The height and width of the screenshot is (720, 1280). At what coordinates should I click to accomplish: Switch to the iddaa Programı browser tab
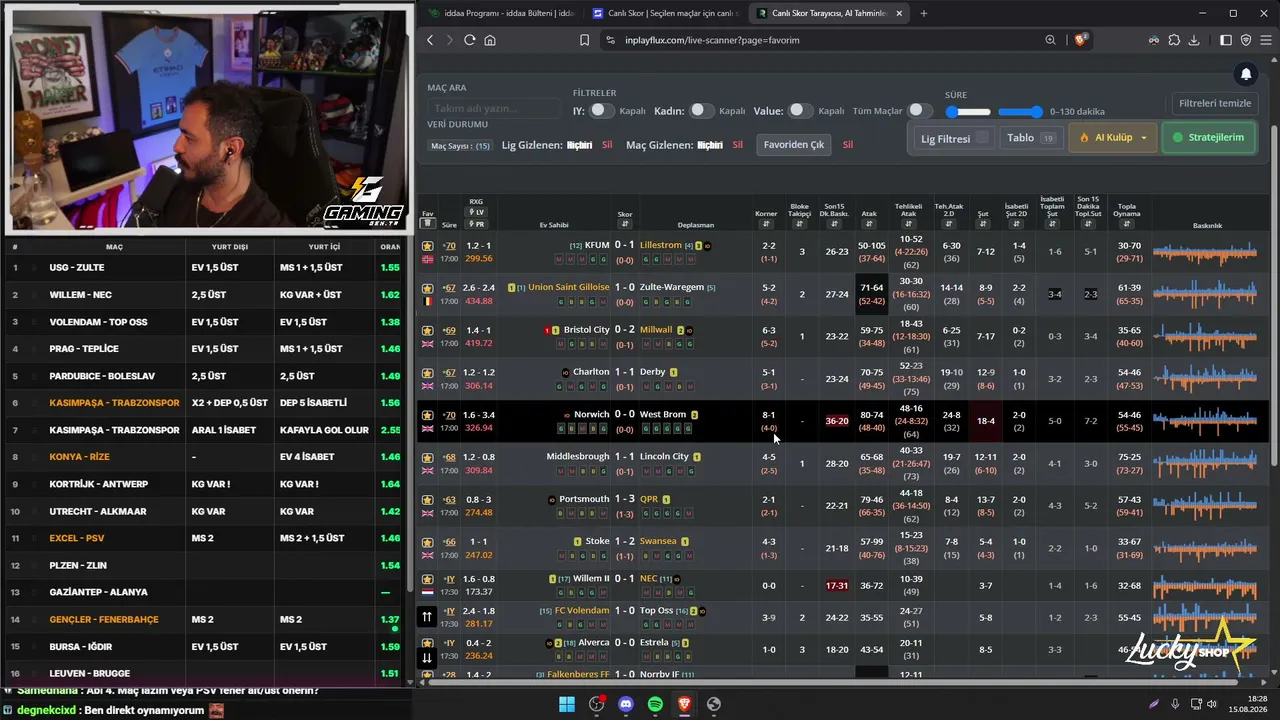click(501, 13)
